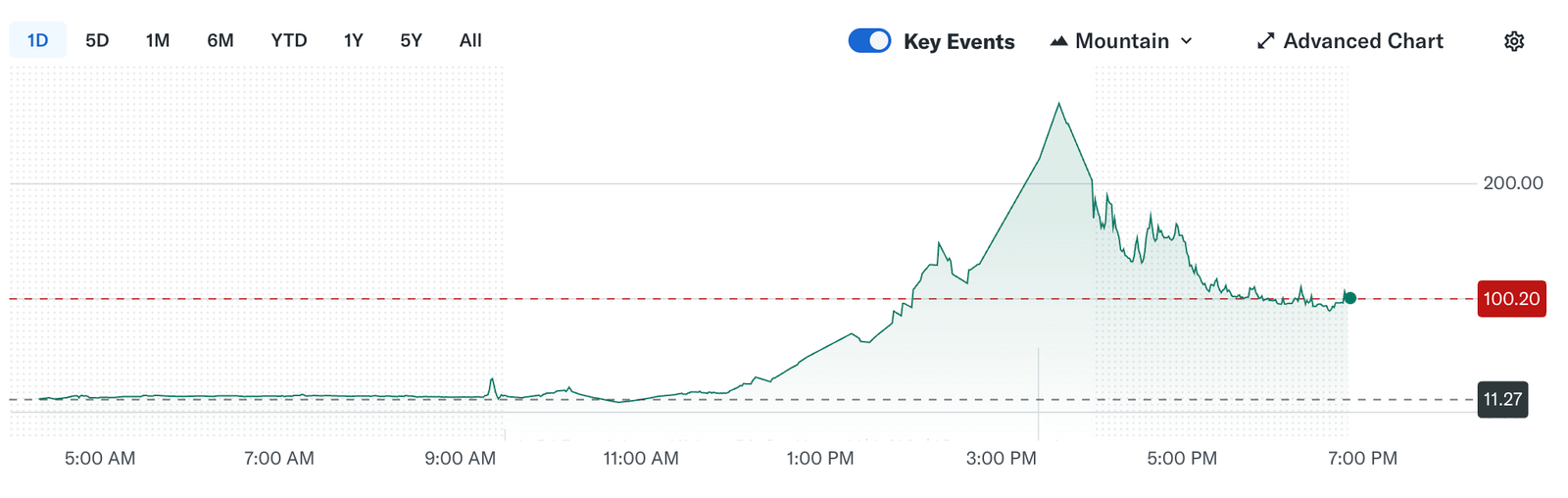Switch to the 5D range
This screenshot has height=498, width=1568.
pyautogui.click(x=97, y=40)
